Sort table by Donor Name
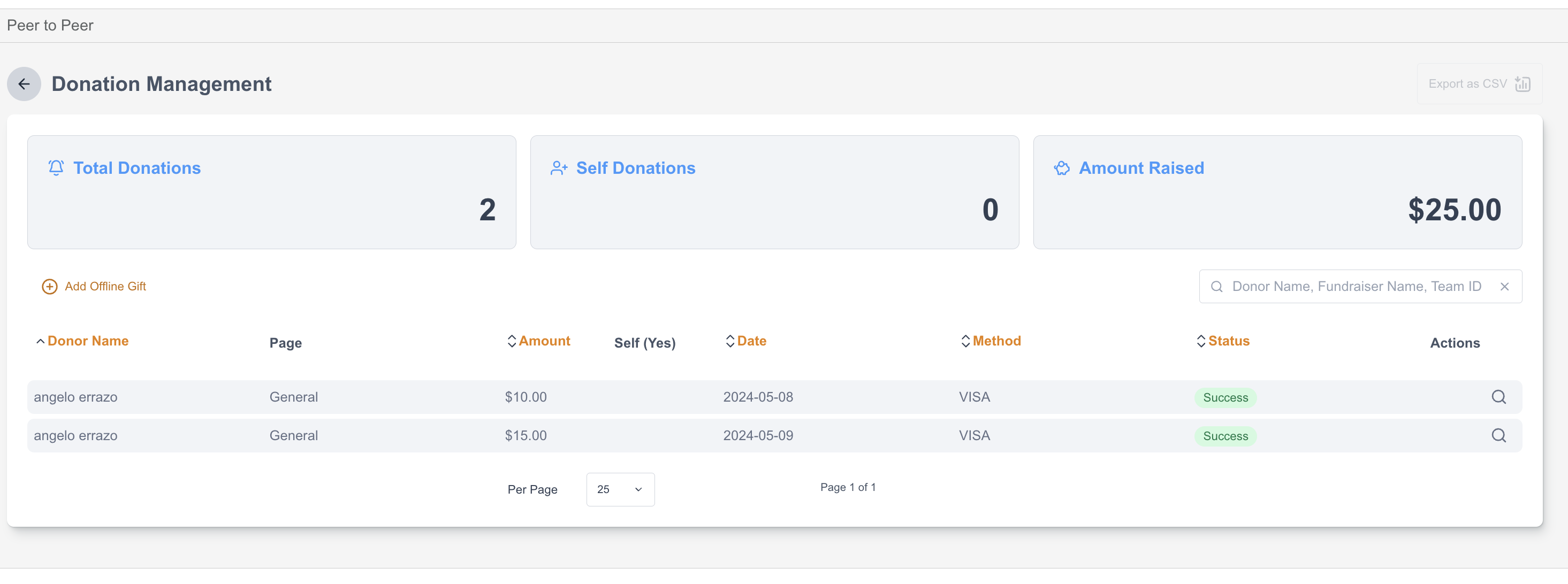Viewport: 1568px width, 584px height. tap(88, 341)
